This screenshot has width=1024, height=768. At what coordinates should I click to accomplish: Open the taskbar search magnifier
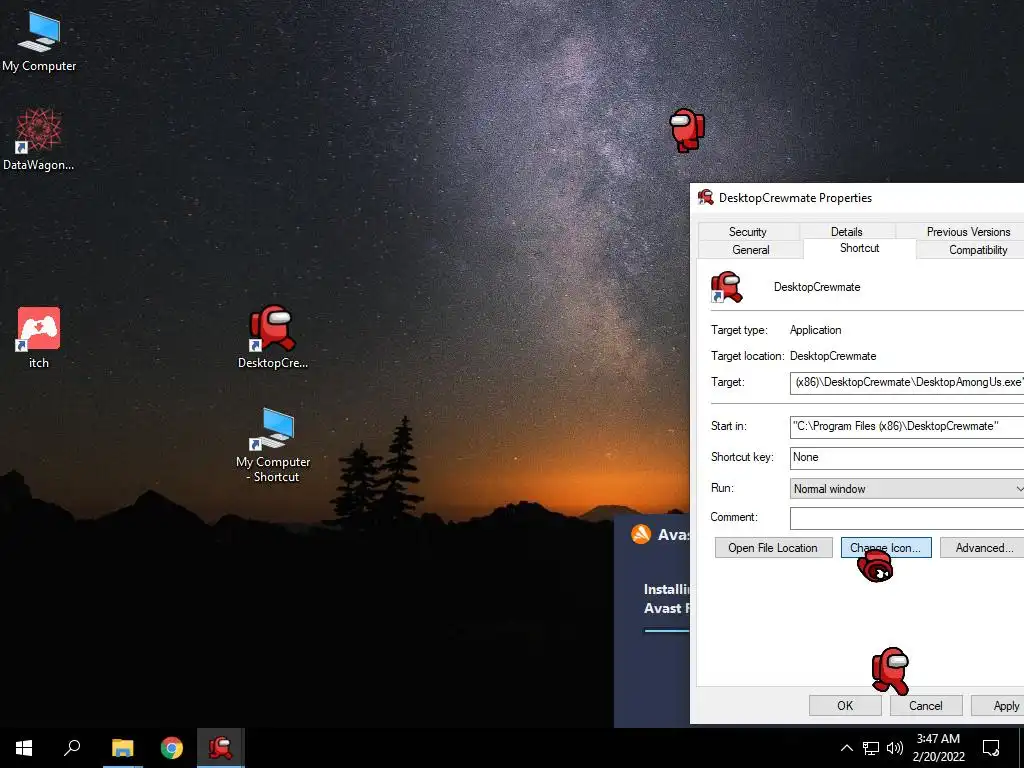pyautogui.click(x=72, y=748)
